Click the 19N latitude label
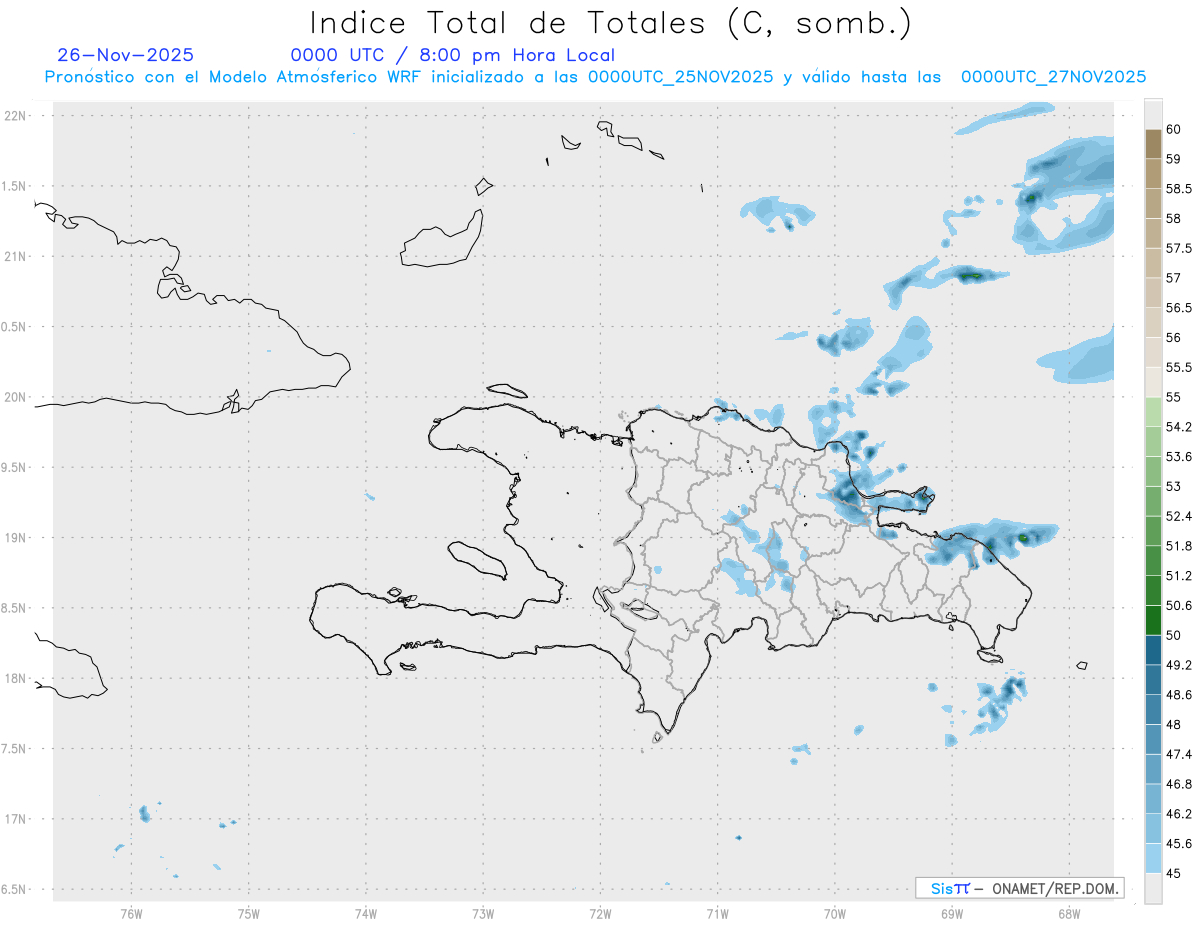Screen dimensions: 1200x927 [16, 538]
